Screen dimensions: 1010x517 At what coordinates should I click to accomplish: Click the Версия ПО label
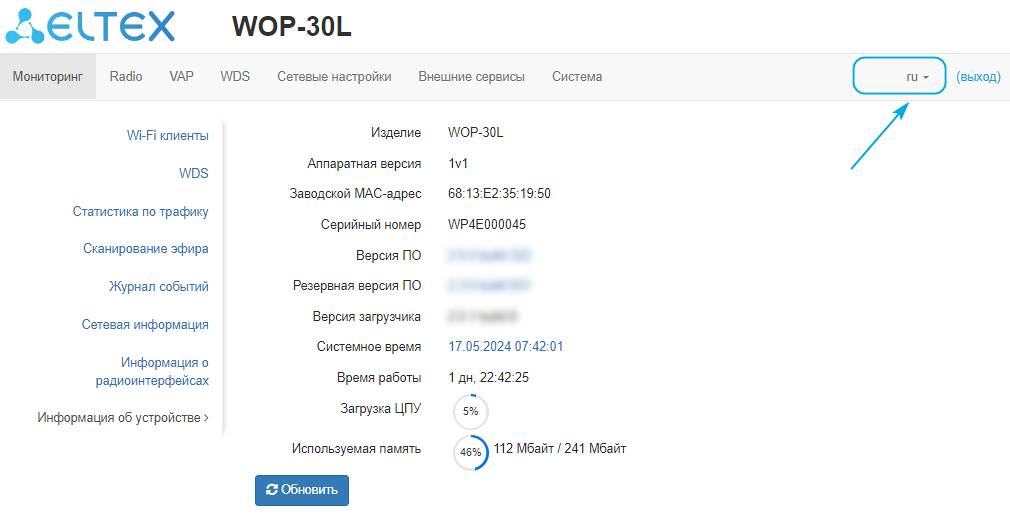tap(388, 256)
